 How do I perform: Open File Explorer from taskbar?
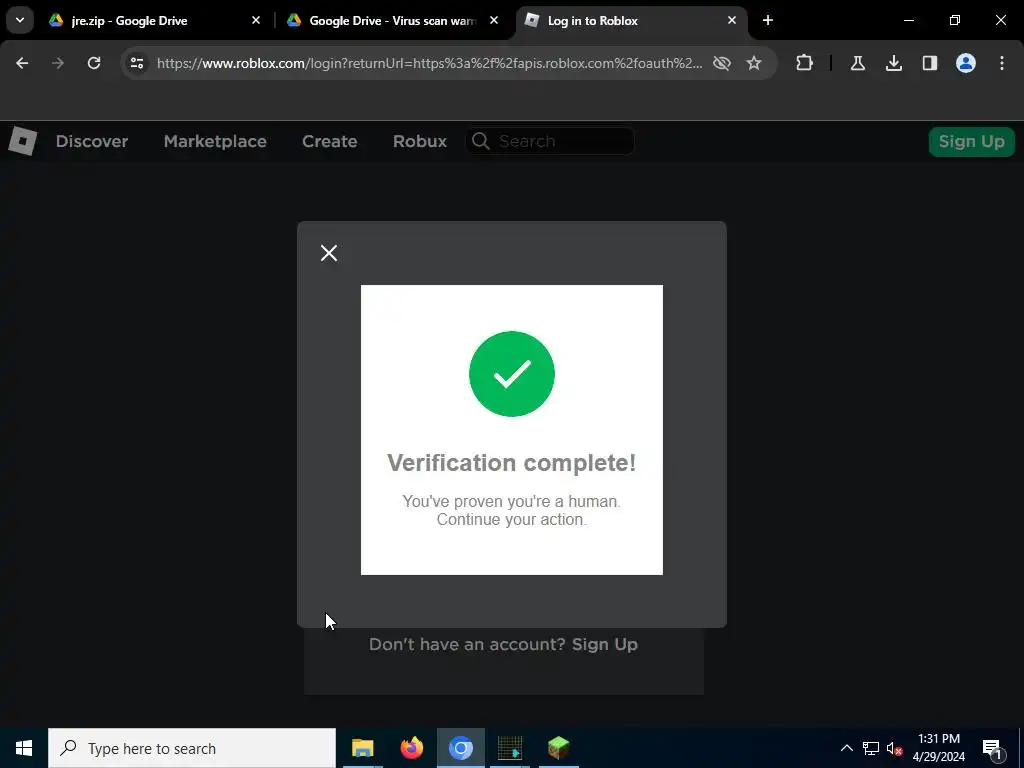click(x=362, y=748)
